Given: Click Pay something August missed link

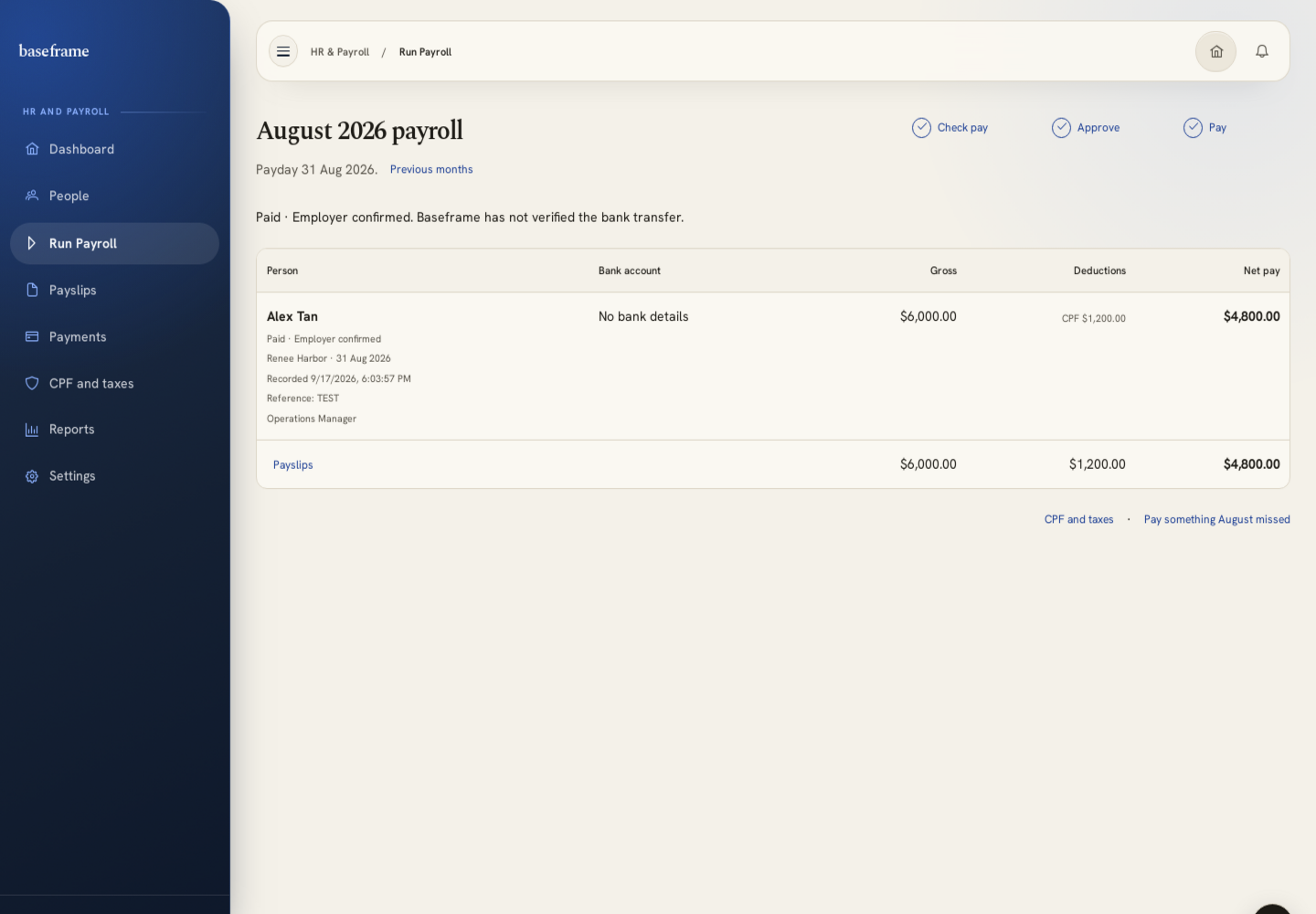Looking at the screenshot, I should tap(1216, 519).
